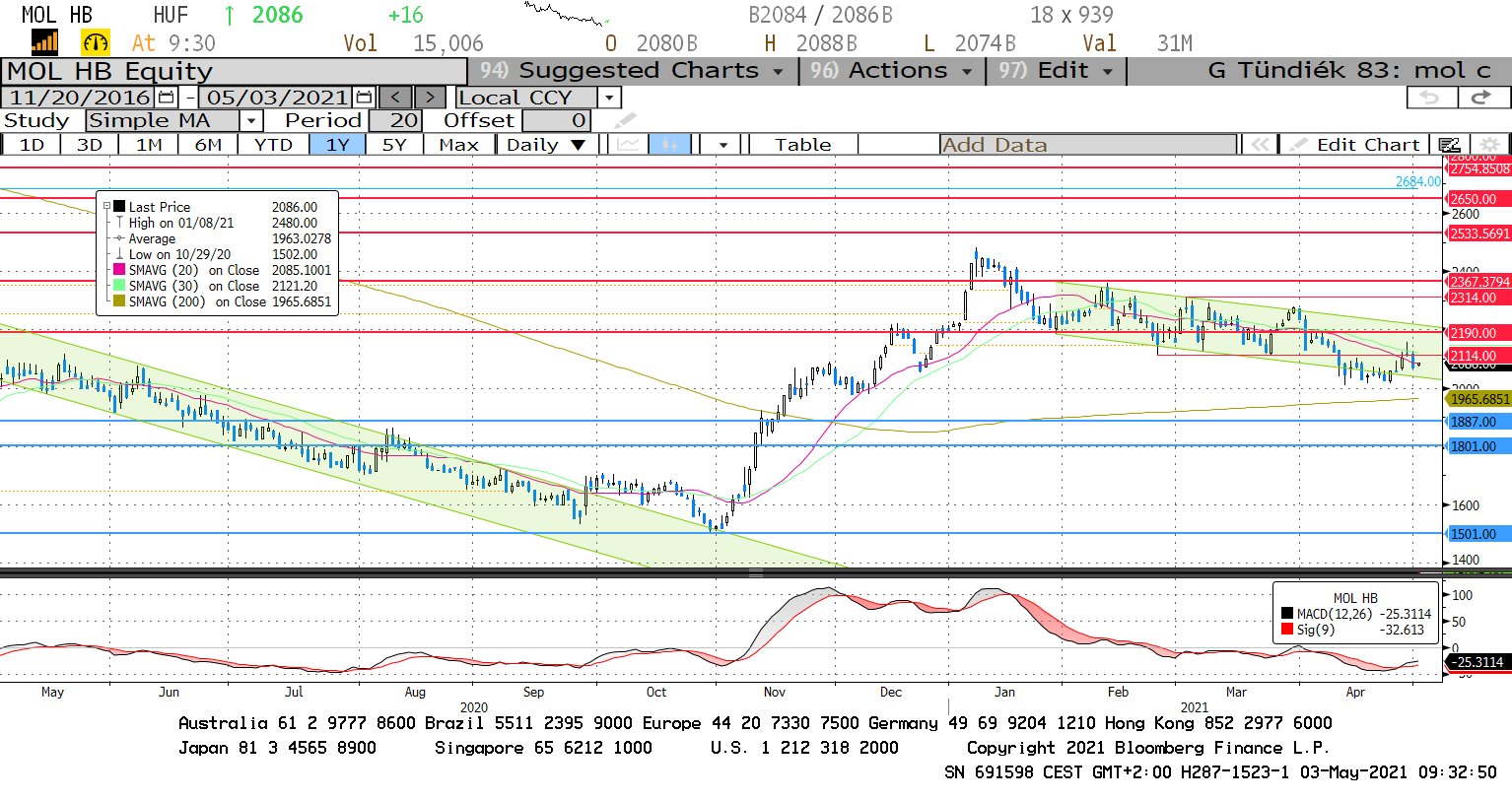Screen dimensions: 1512x801
Task: Click the yellow gauge alert icon
Action: coord(96,42)
